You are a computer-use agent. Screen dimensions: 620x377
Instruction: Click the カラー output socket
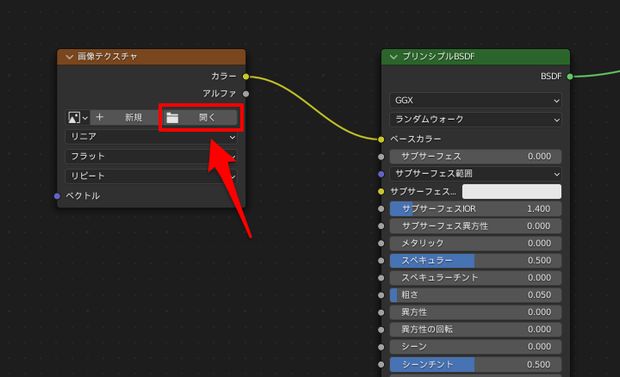pos(246,77)
